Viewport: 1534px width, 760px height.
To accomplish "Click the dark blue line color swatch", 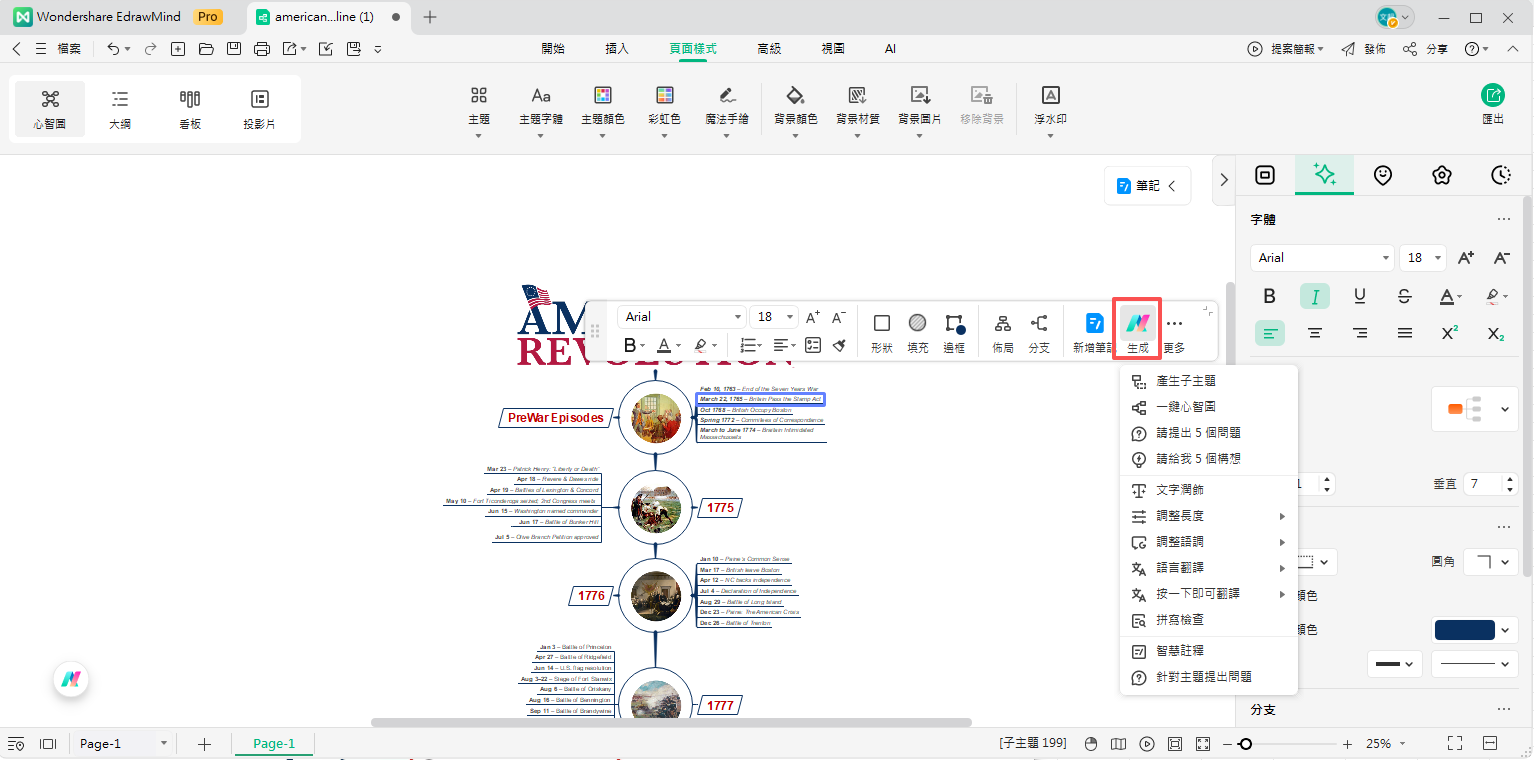I will (x=1464, y=630).
